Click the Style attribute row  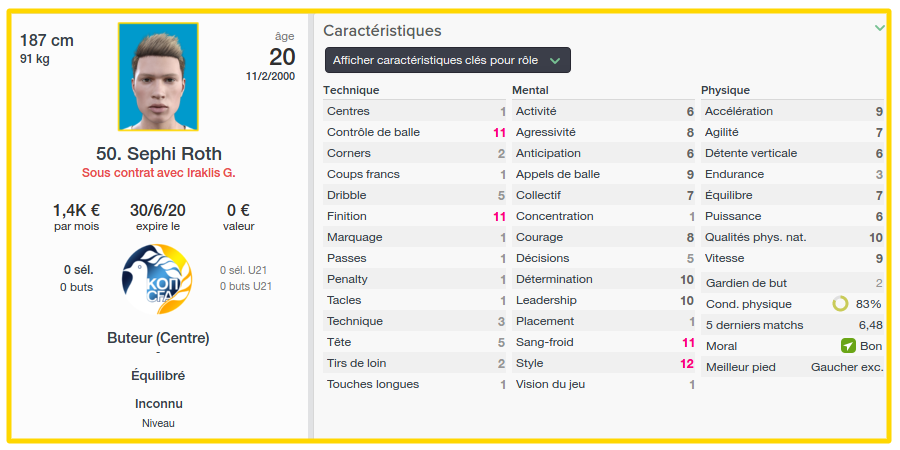(x=603, y=363)
